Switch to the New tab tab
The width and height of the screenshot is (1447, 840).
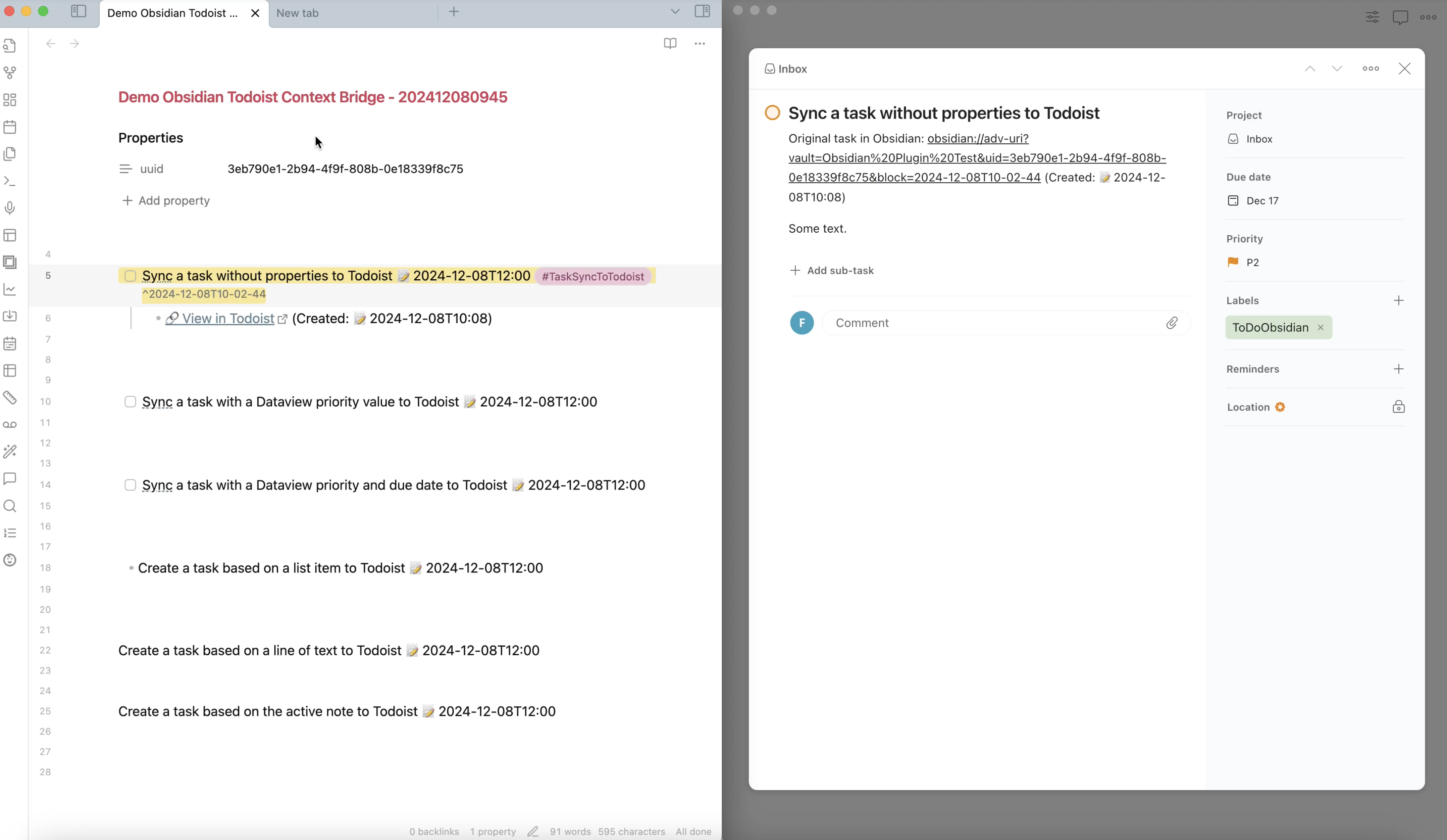tap(298, 13)
